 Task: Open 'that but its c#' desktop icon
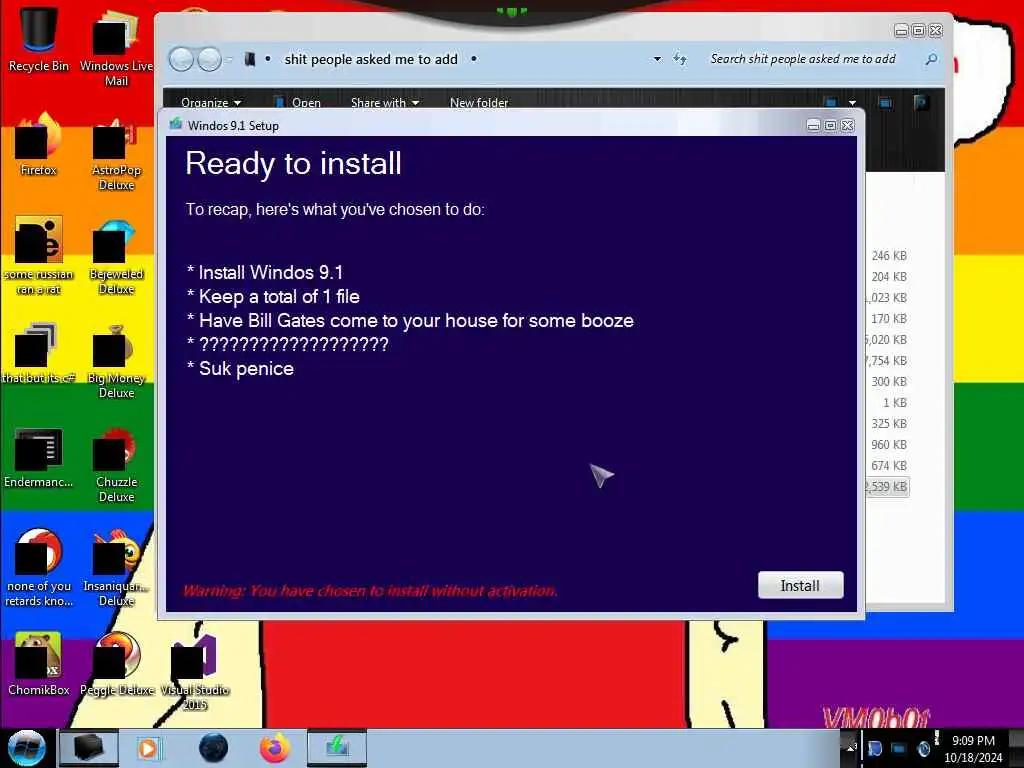point(39,353)
